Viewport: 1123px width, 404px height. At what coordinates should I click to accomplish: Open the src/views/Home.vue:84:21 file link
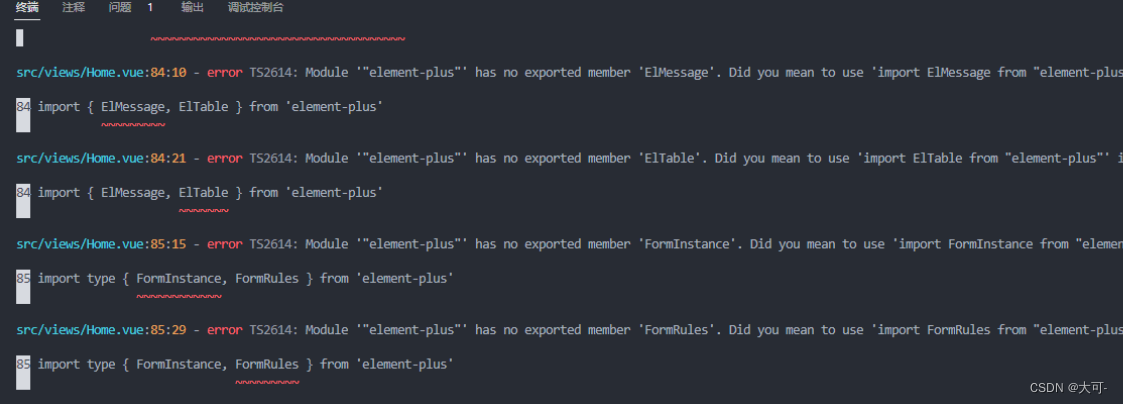click(x=101, y=158)
